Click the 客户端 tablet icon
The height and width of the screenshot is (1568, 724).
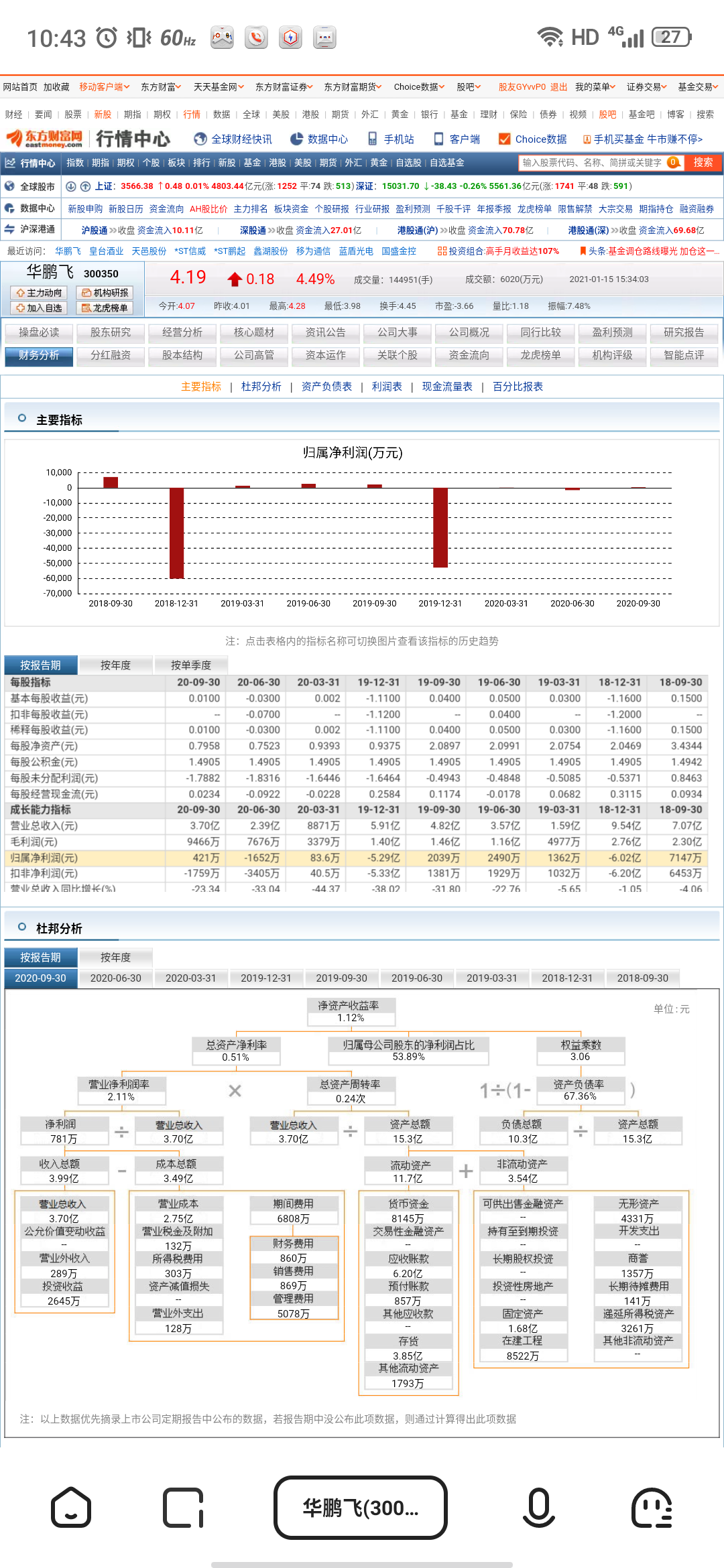pyautogui.click(x=438, y=139)
